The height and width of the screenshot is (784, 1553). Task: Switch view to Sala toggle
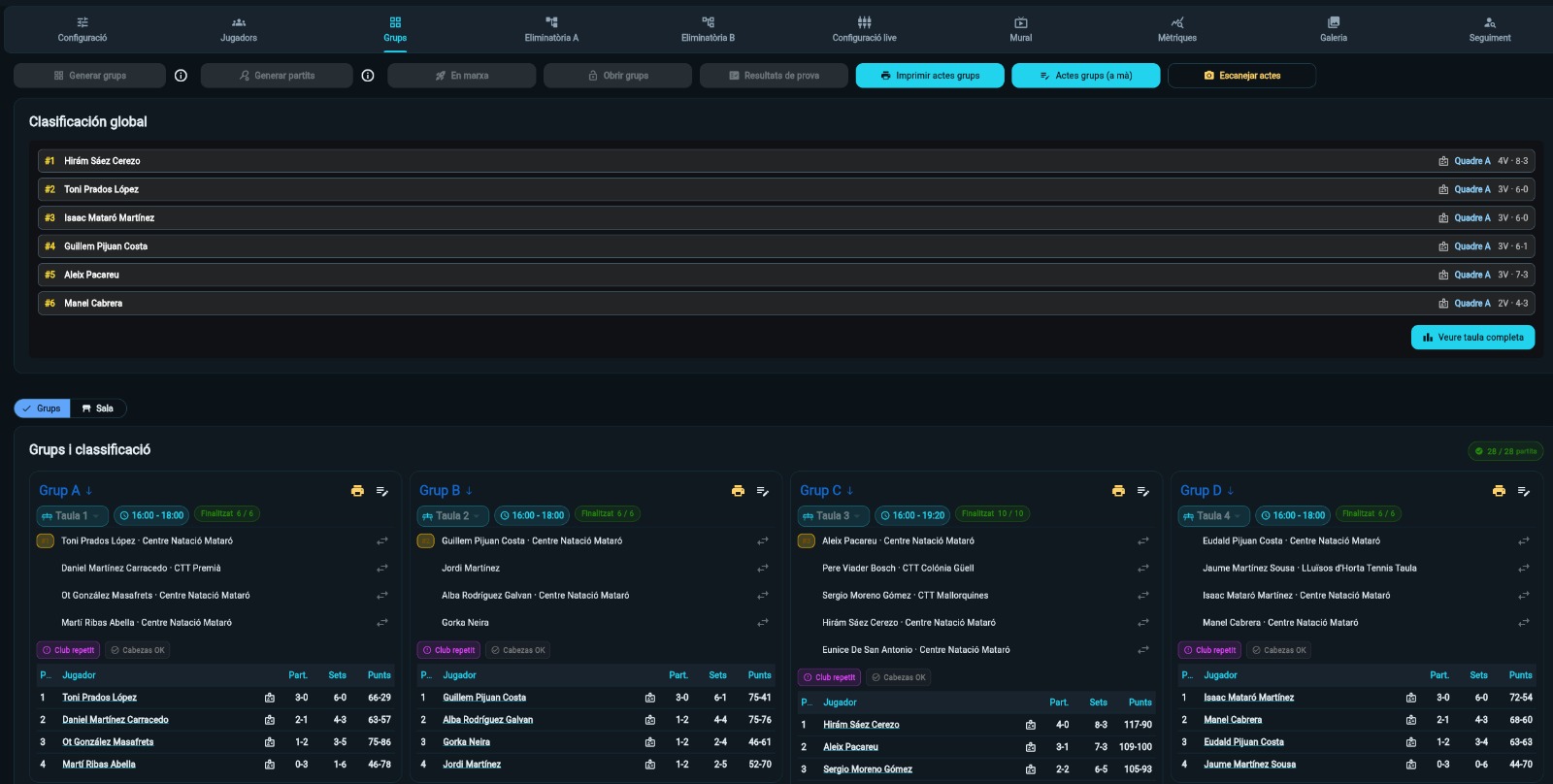tap(98, 408)
